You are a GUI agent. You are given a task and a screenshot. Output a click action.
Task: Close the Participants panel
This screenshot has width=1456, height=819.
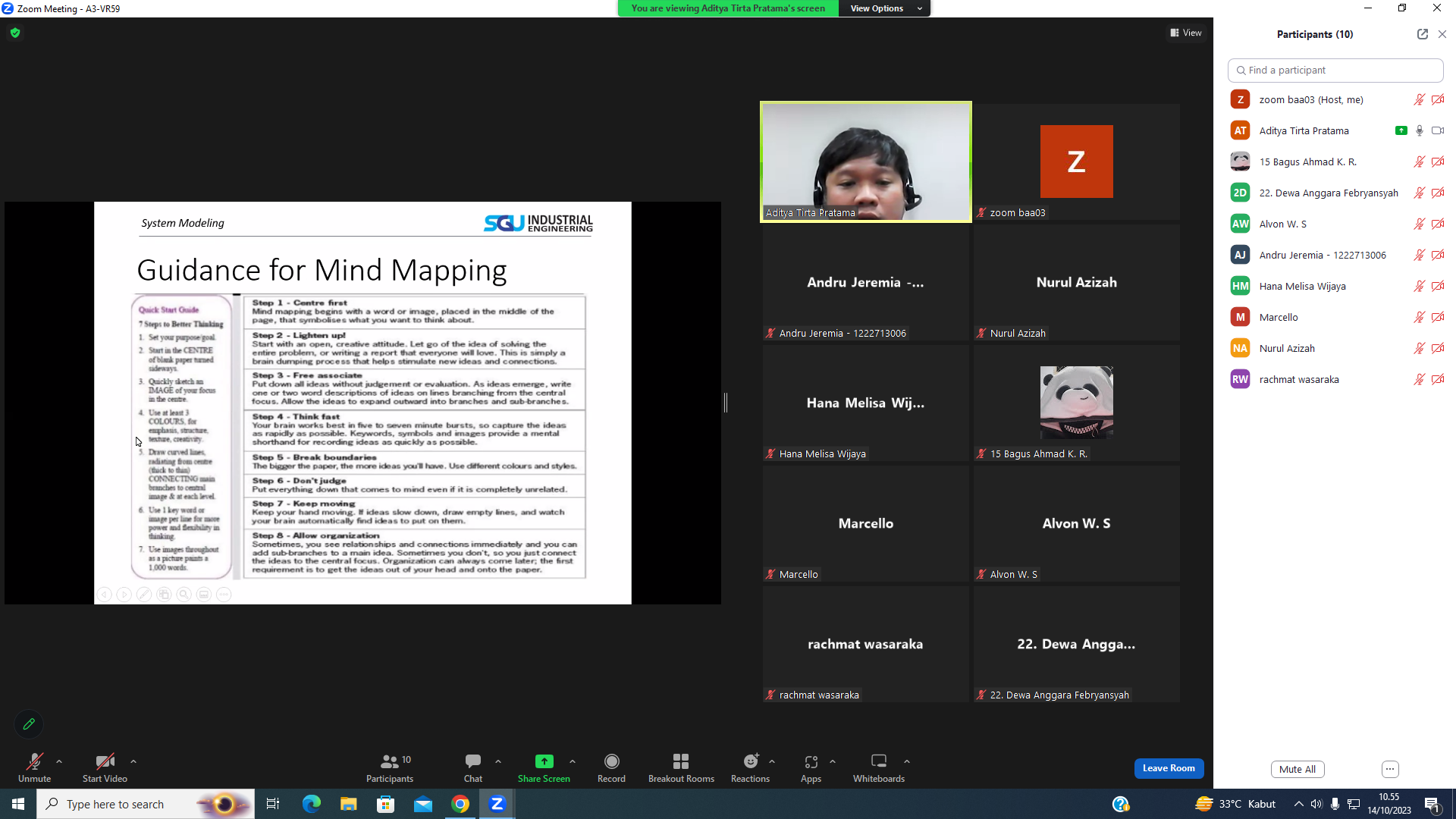pyautogui.click(x=1442, y=34)
